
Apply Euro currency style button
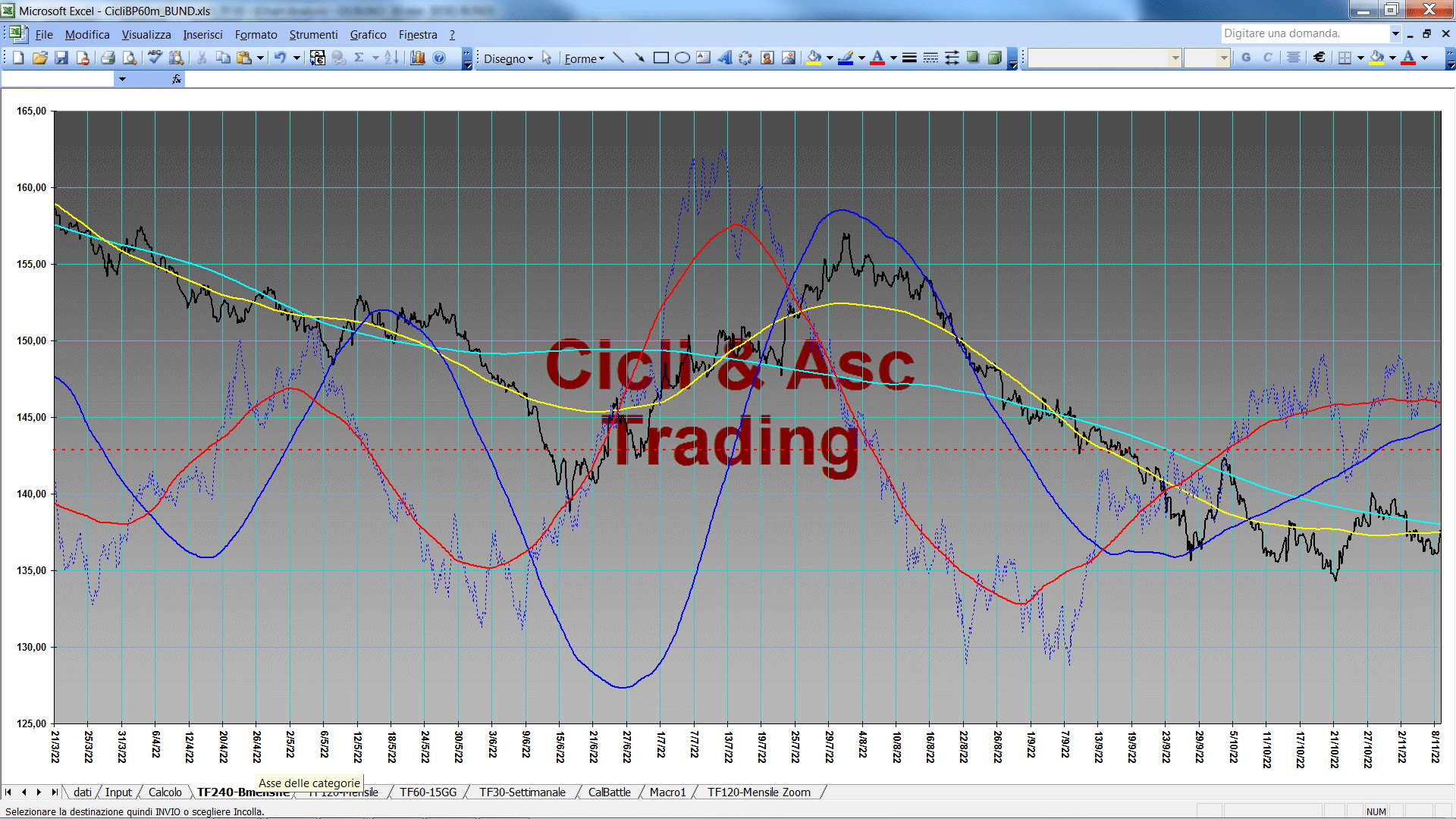click(1319, 58)
